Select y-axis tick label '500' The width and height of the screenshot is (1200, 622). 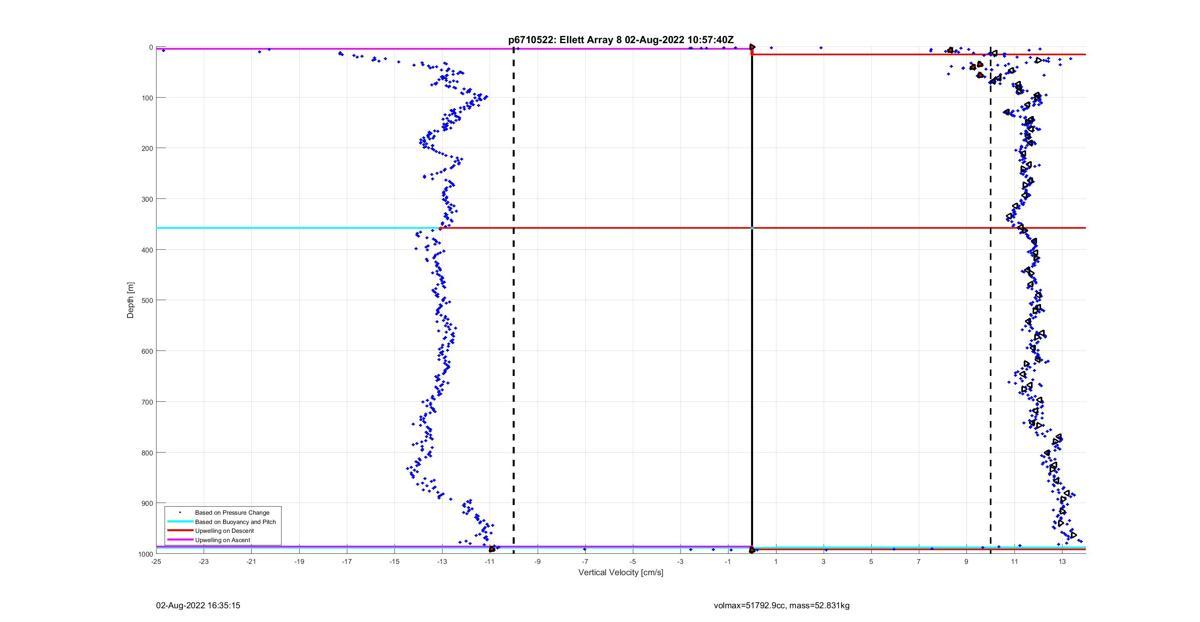click(x=146, y=300)
